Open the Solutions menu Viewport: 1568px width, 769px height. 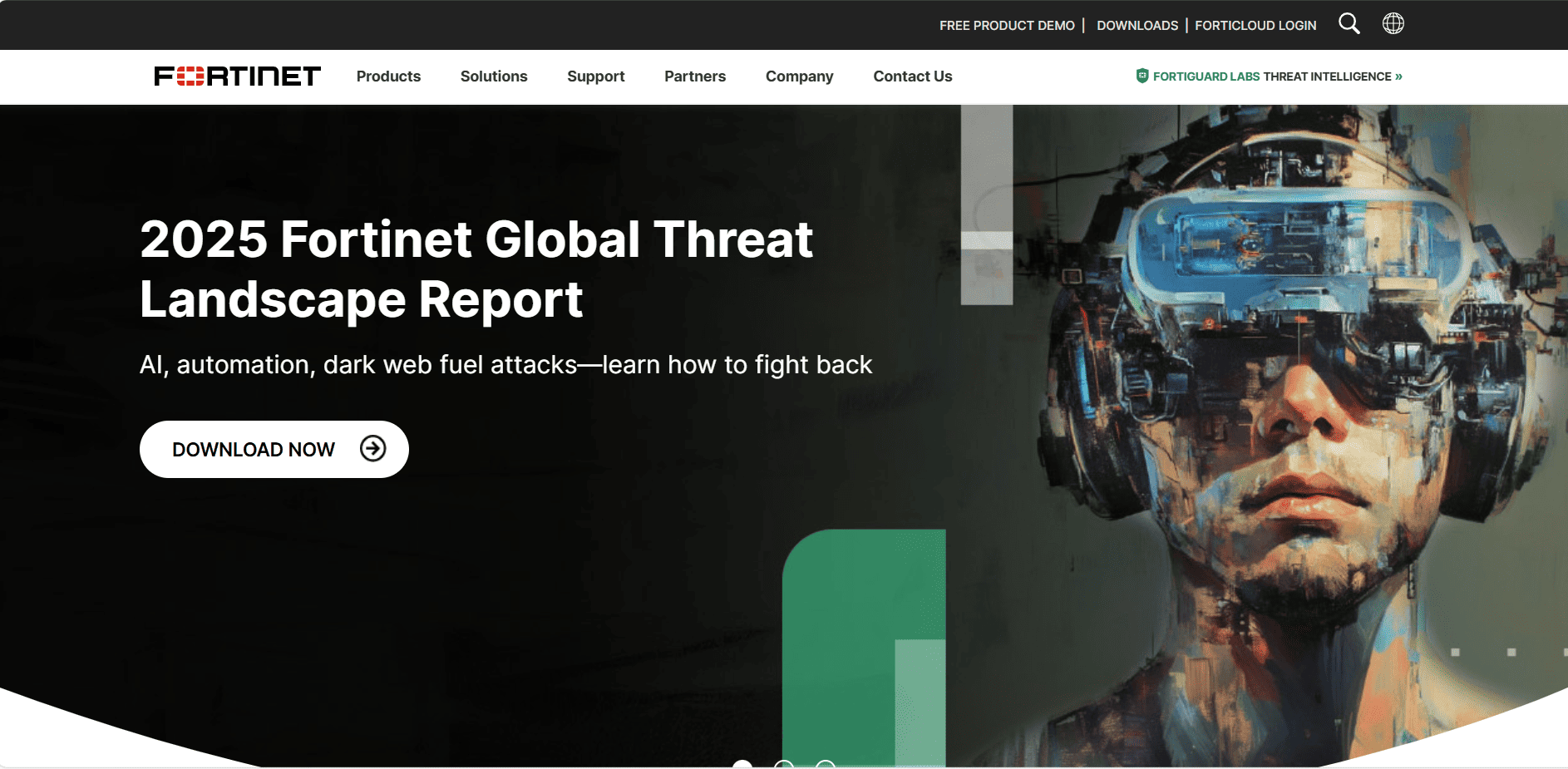pyautogui.click(x=494, y=76)
